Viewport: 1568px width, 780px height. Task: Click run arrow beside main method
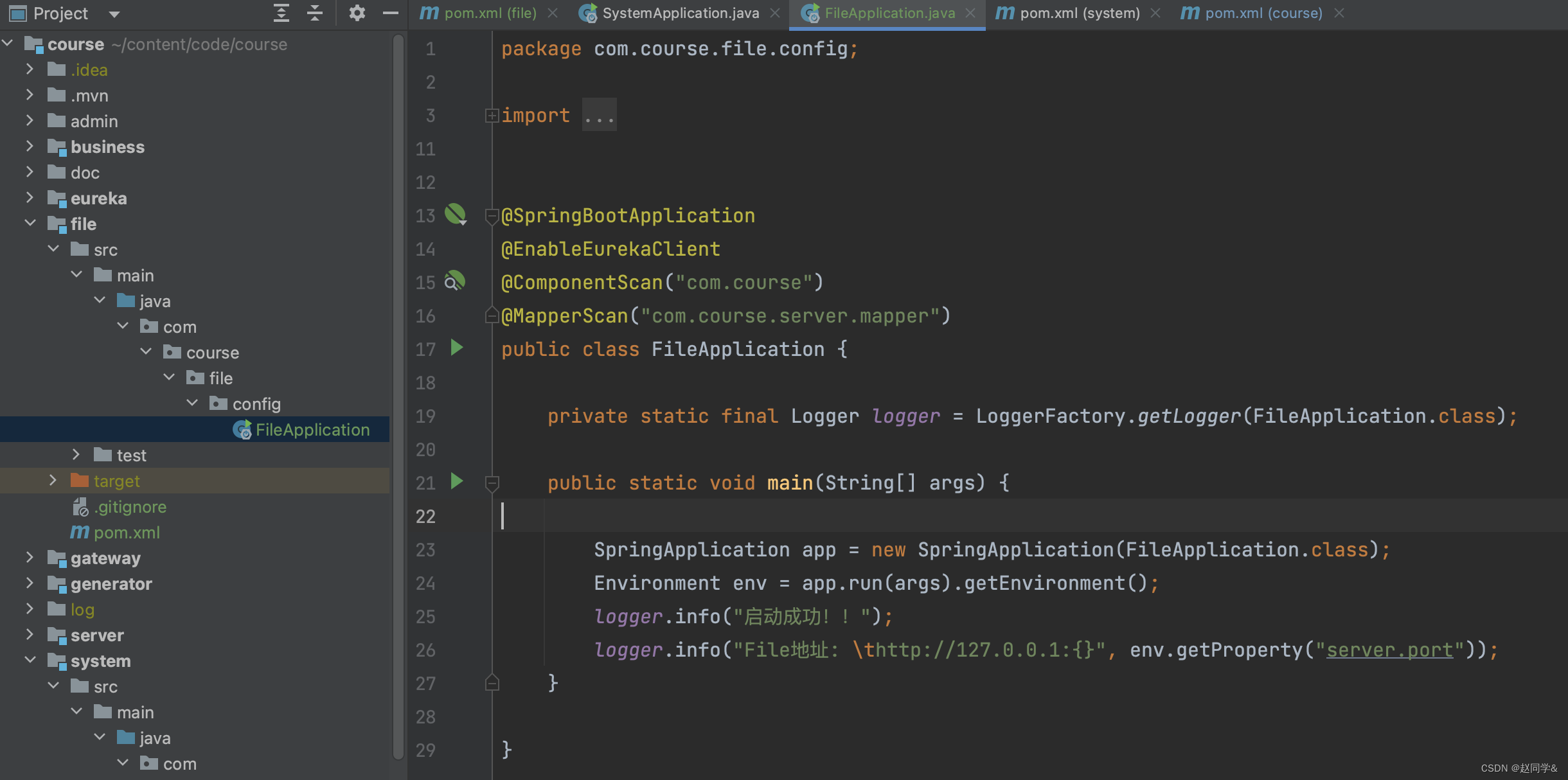[x=456, y=481]
